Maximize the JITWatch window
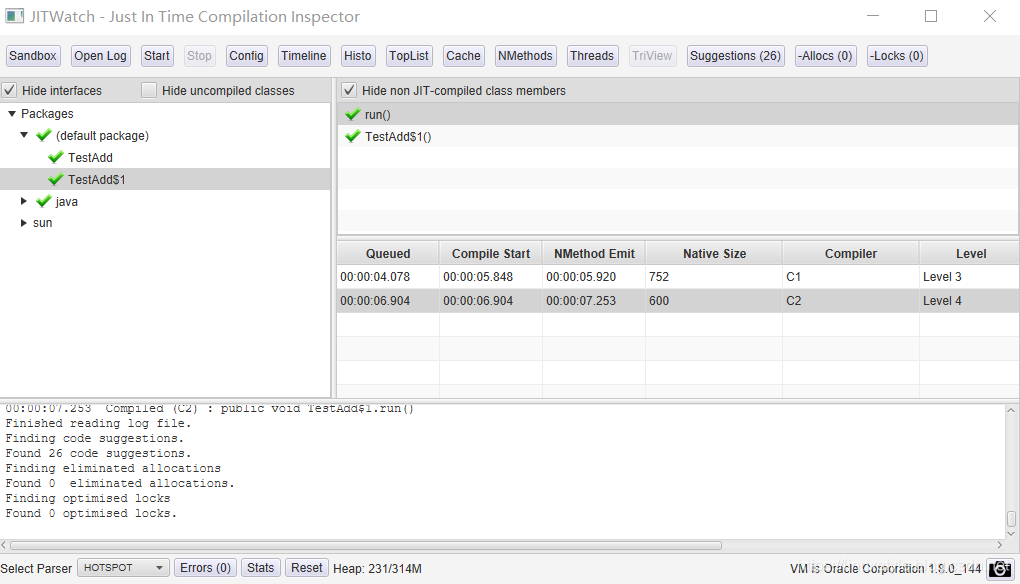This screenshot has width=1020, height=584. pyautogui.click(x=931, y=16)
